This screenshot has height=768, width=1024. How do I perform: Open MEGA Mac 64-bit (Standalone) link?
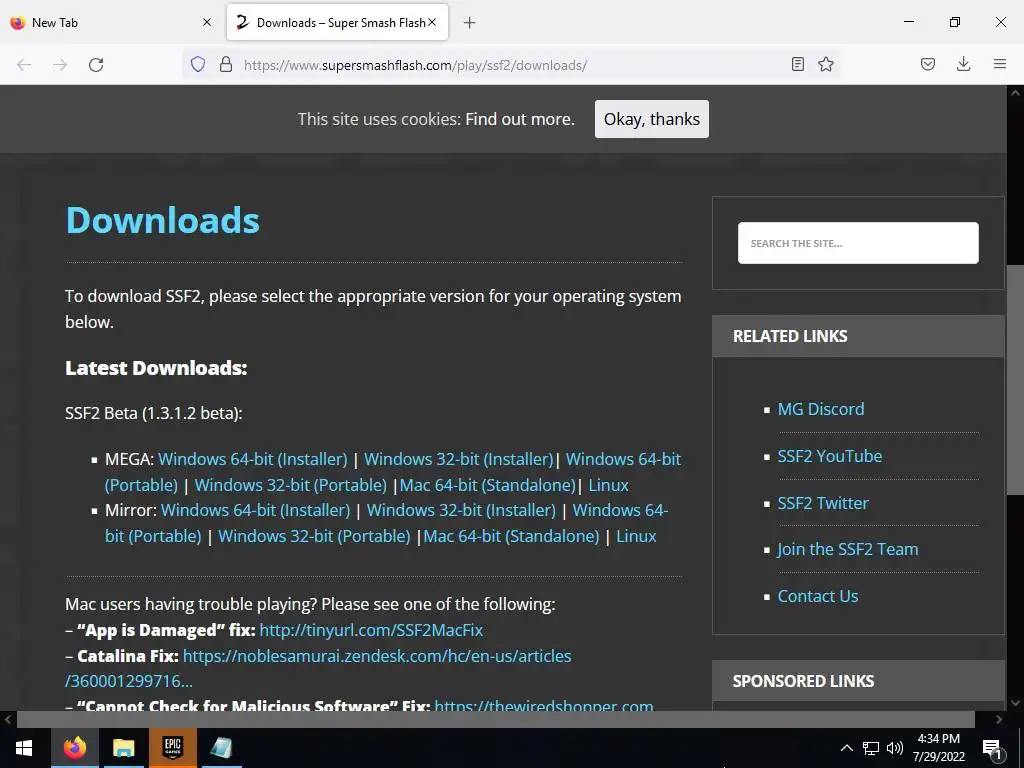click(487, 485)
